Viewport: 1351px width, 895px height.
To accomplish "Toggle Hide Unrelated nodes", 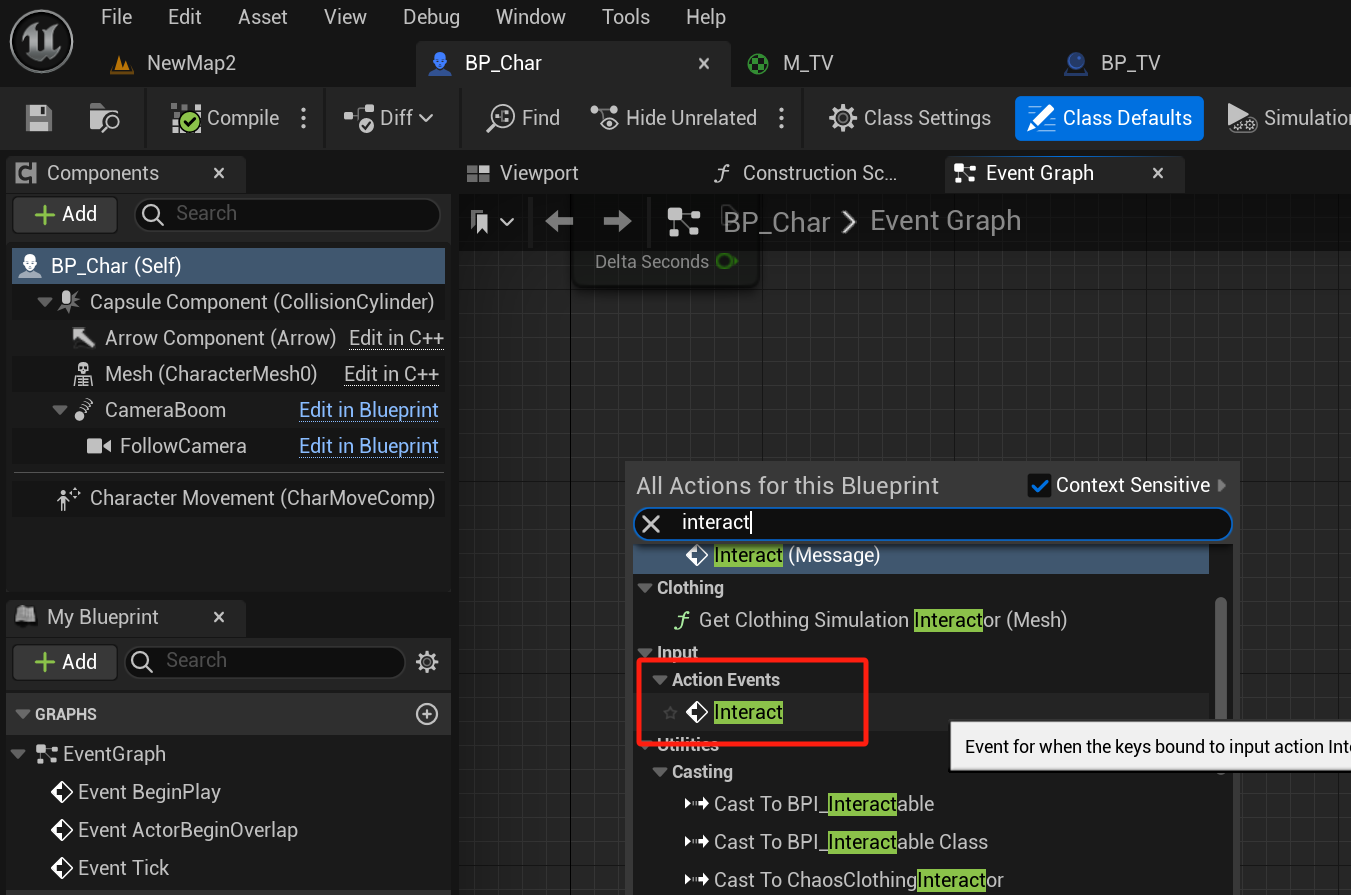I will (674, 118).
